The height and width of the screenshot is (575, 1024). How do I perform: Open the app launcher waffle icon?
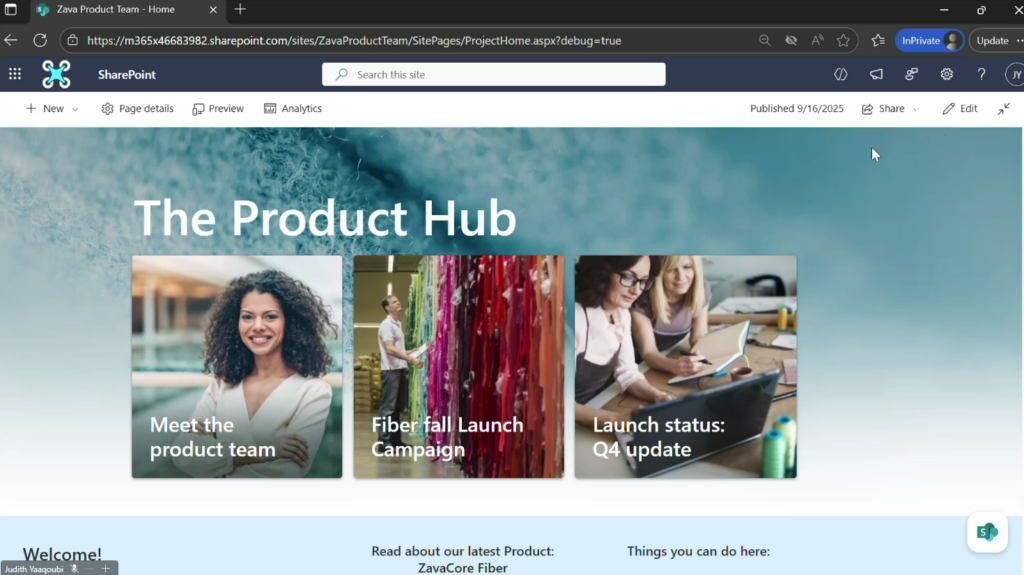point(14,74)
